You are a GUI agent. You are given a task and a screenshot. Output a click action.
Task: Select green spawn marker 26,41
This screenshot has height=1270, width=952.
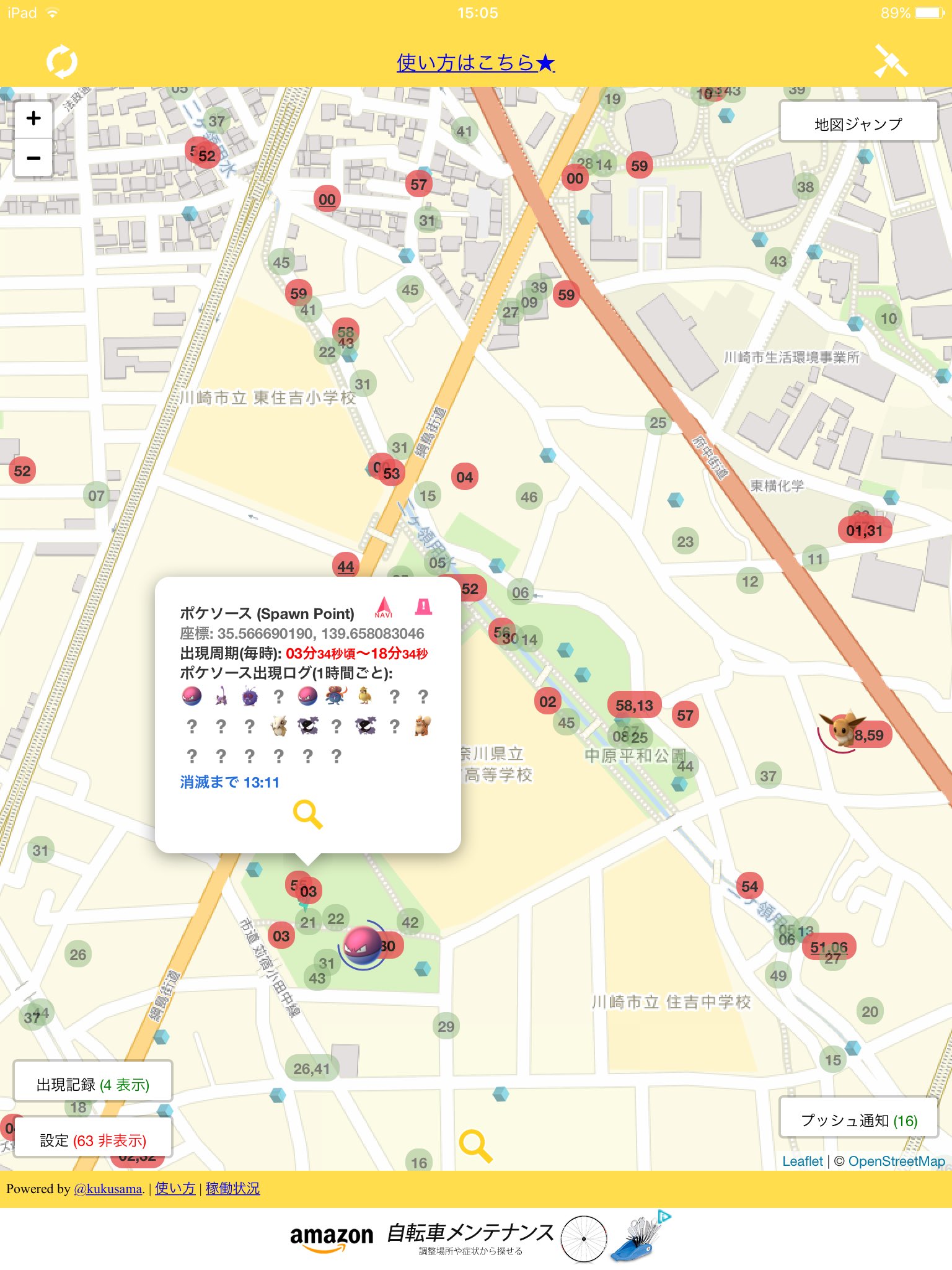[312, 1068]
